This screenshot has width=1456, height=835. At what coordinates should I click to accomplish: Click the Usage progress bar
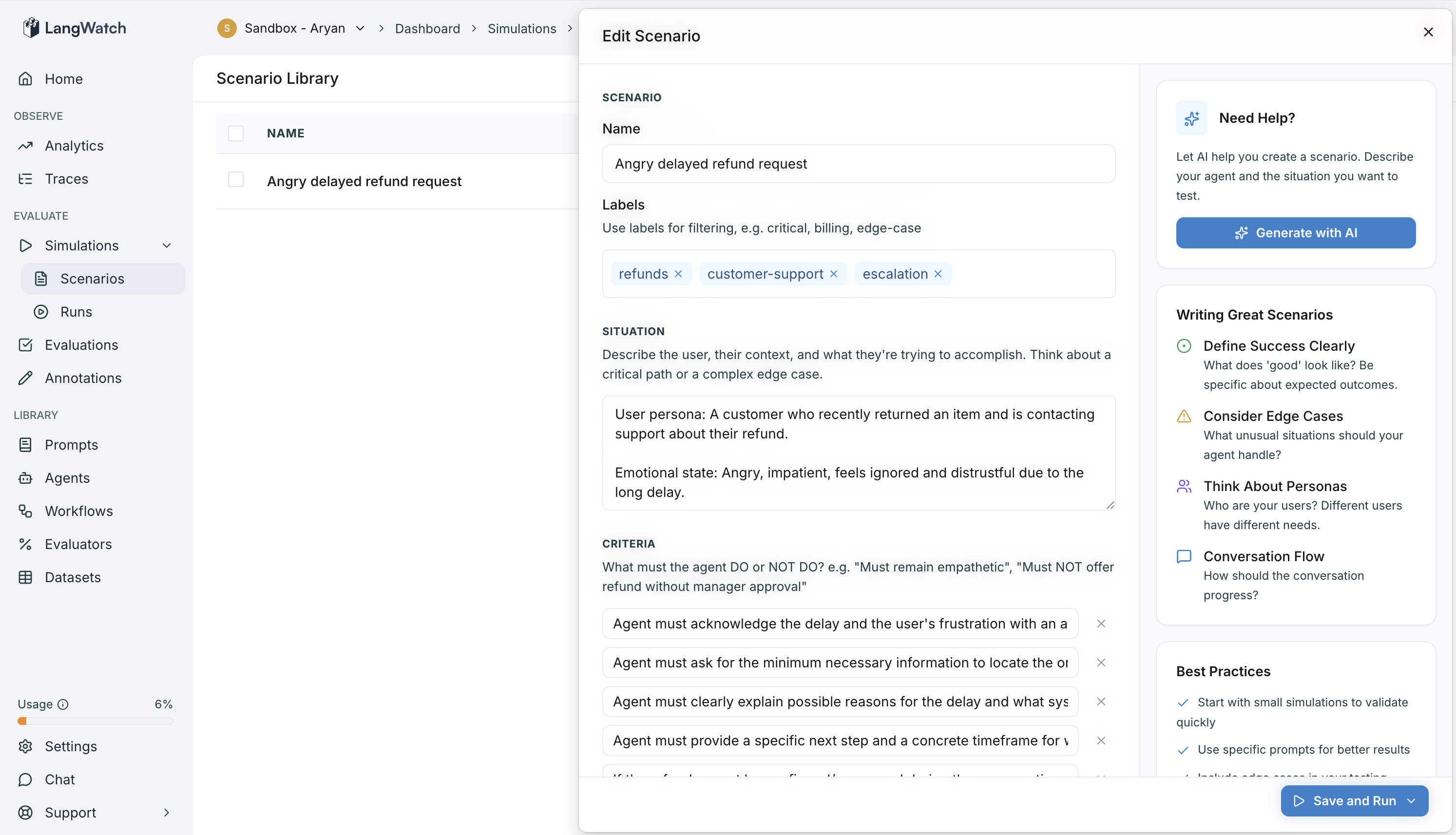click(x=95, y=721)
